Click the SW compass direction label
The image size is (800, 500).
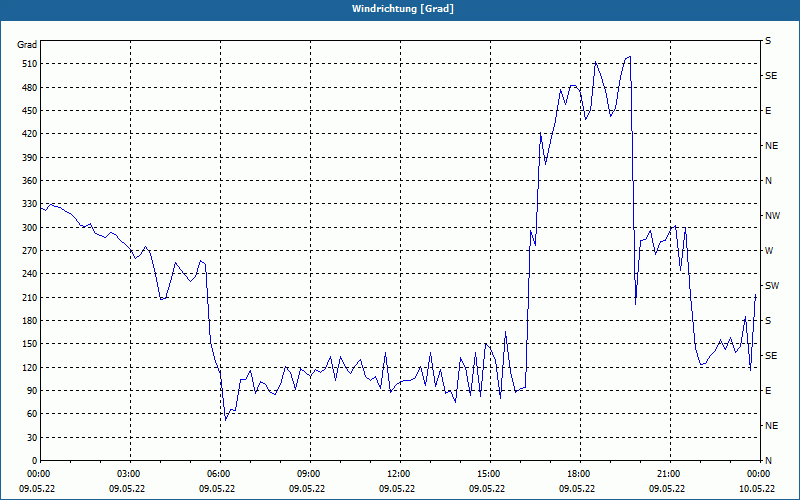click(772, 286)
